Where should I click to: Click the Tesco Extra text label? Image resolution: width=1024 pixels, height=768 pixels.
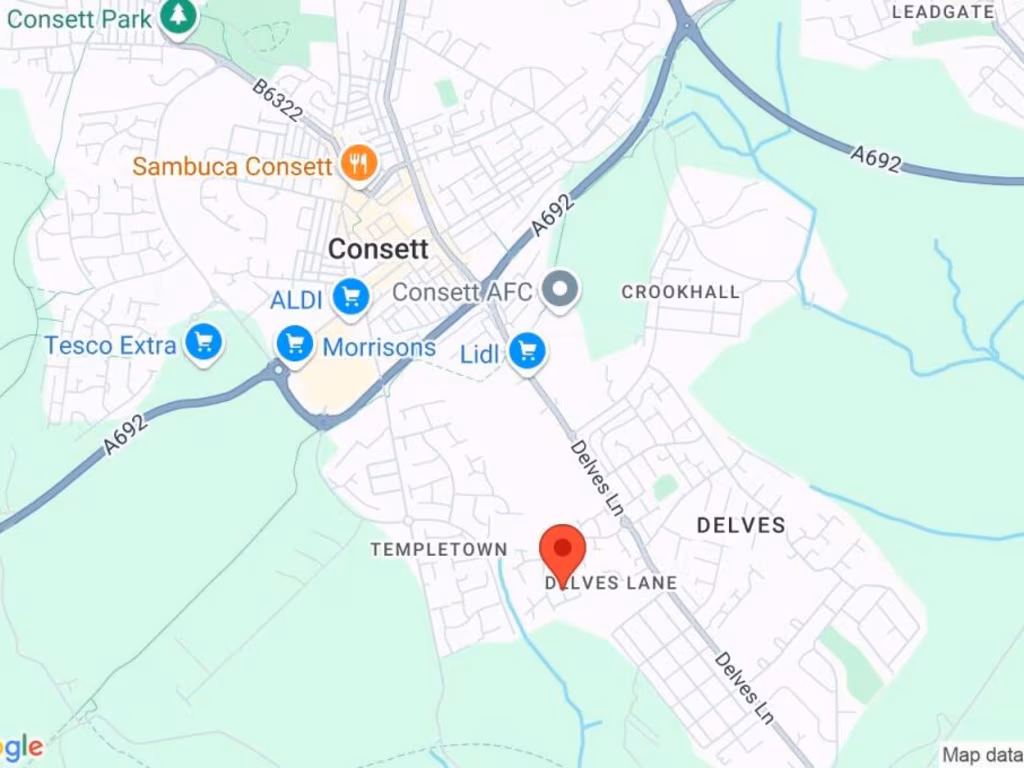click(110, 345)
